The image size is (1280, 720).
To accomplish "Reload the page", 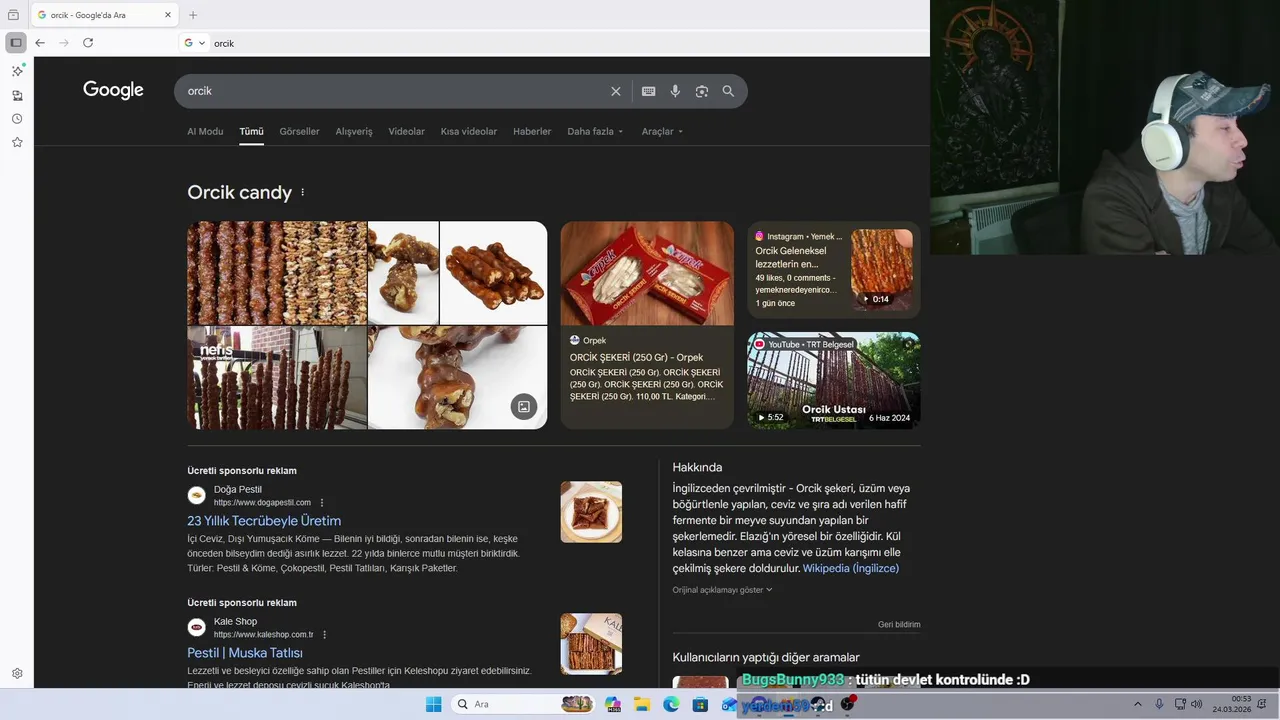I will [88, 43].
